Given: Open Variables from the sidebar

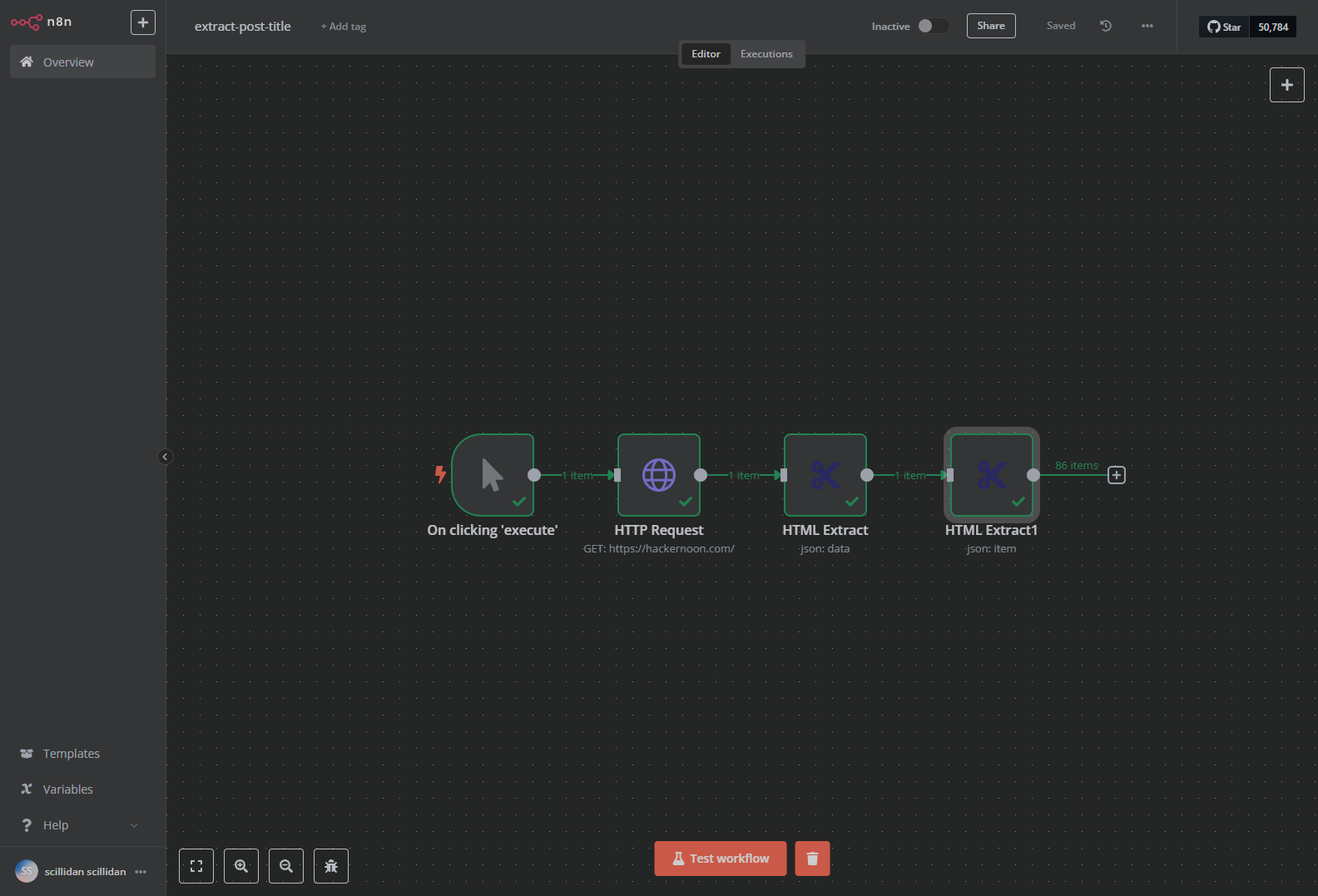Looking at the screenshot, I should (82, 790).
